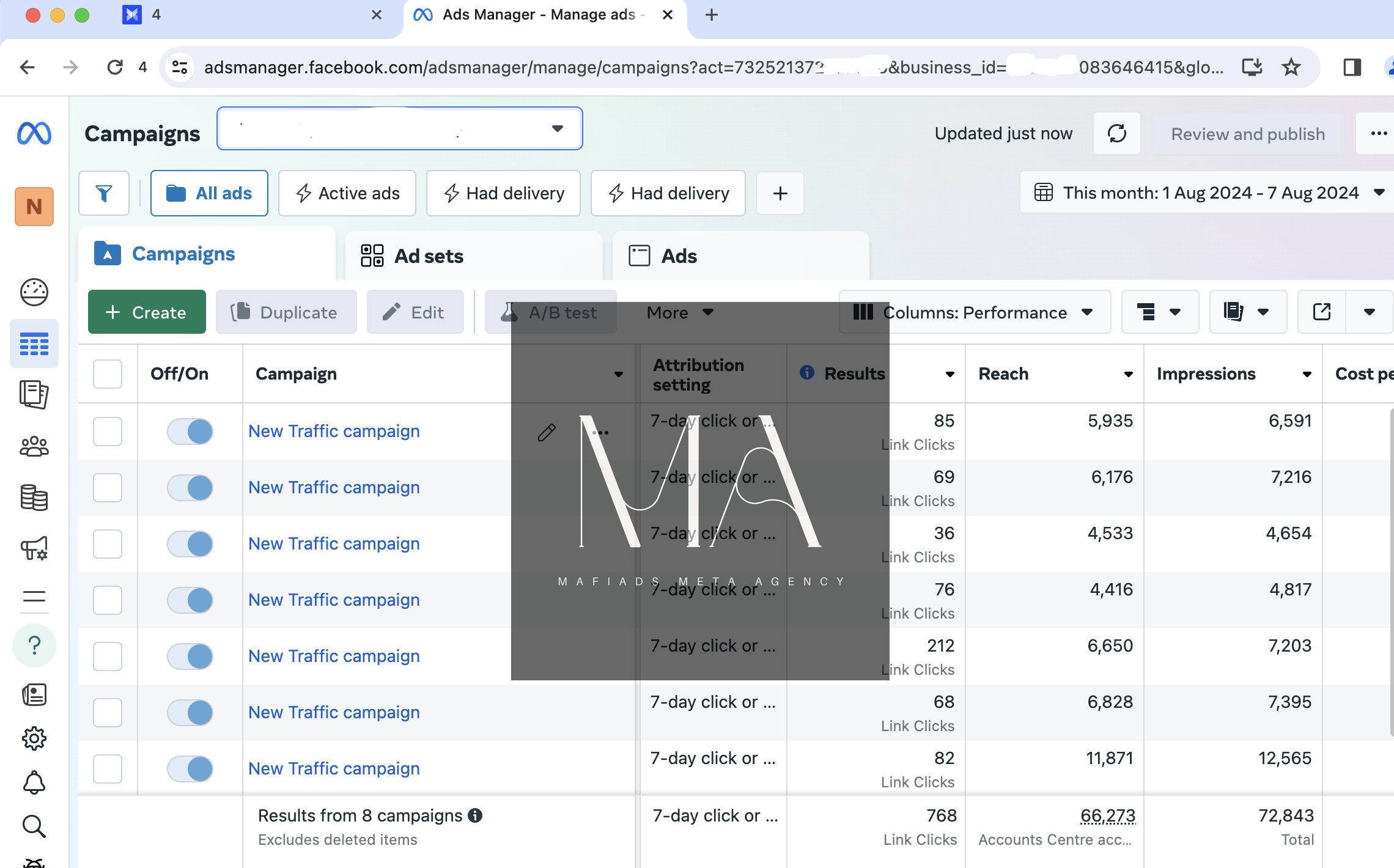Open the Audiences people icon in sidebar
1394x868 pixels.
[x=34, y=447]
